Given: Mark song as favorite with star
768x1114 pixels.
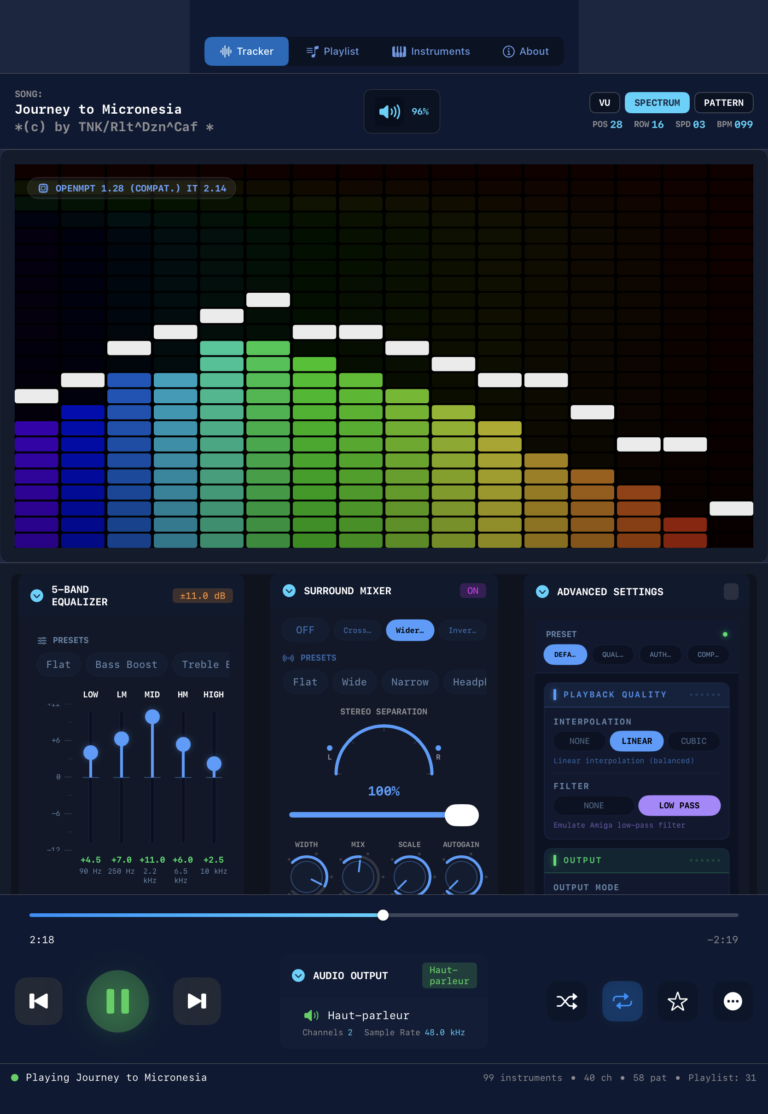Looking at the screenshot, I should click(677, 1001).
